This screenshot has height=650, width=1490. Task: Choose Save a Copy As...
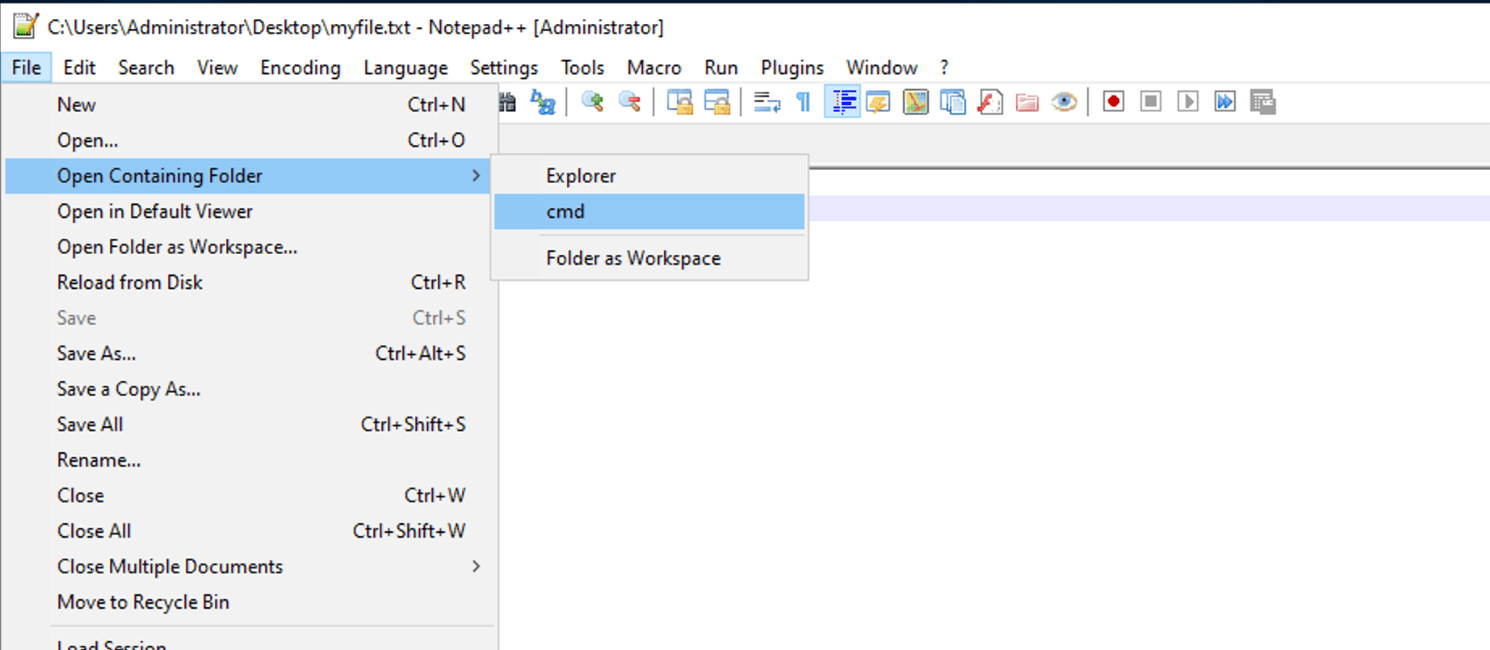128,388
